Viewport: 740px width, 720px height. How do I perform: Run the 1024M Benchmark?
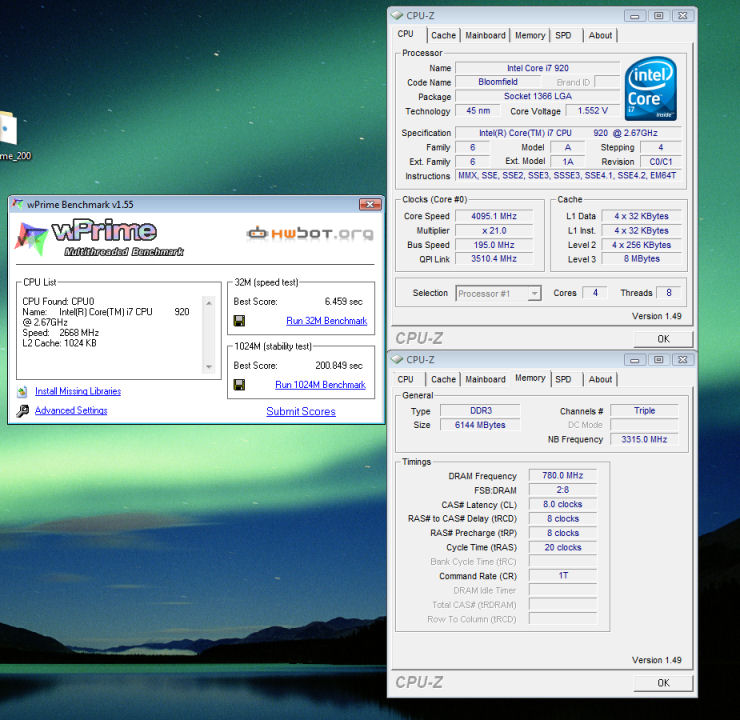(x=320, y=385)
